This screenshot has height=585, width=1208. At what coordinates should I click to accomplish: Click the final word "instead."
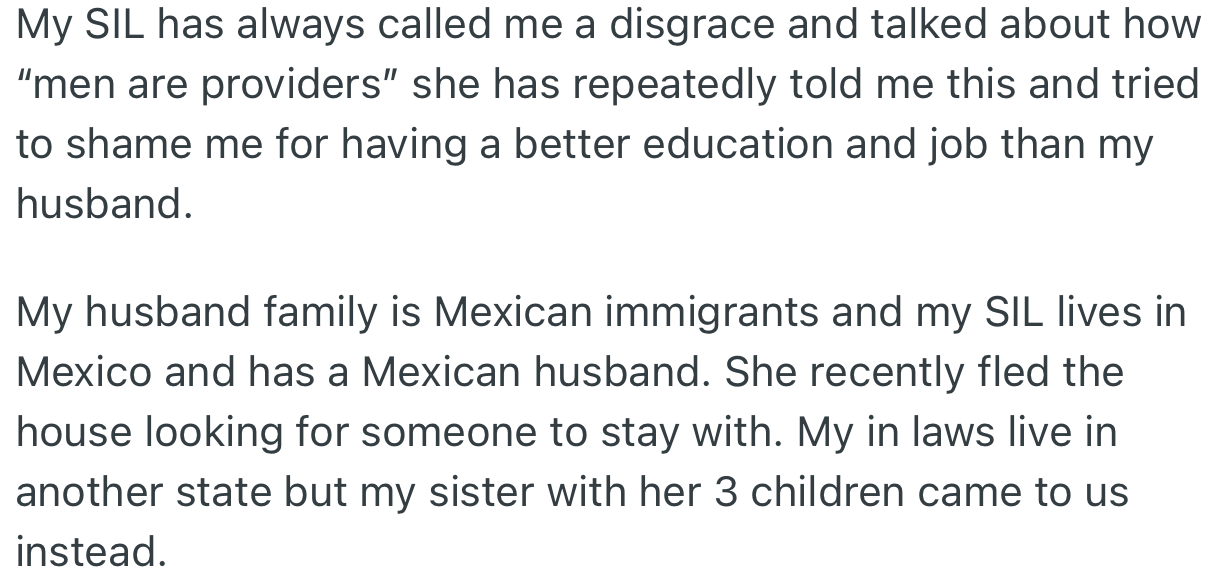(90, 551)
